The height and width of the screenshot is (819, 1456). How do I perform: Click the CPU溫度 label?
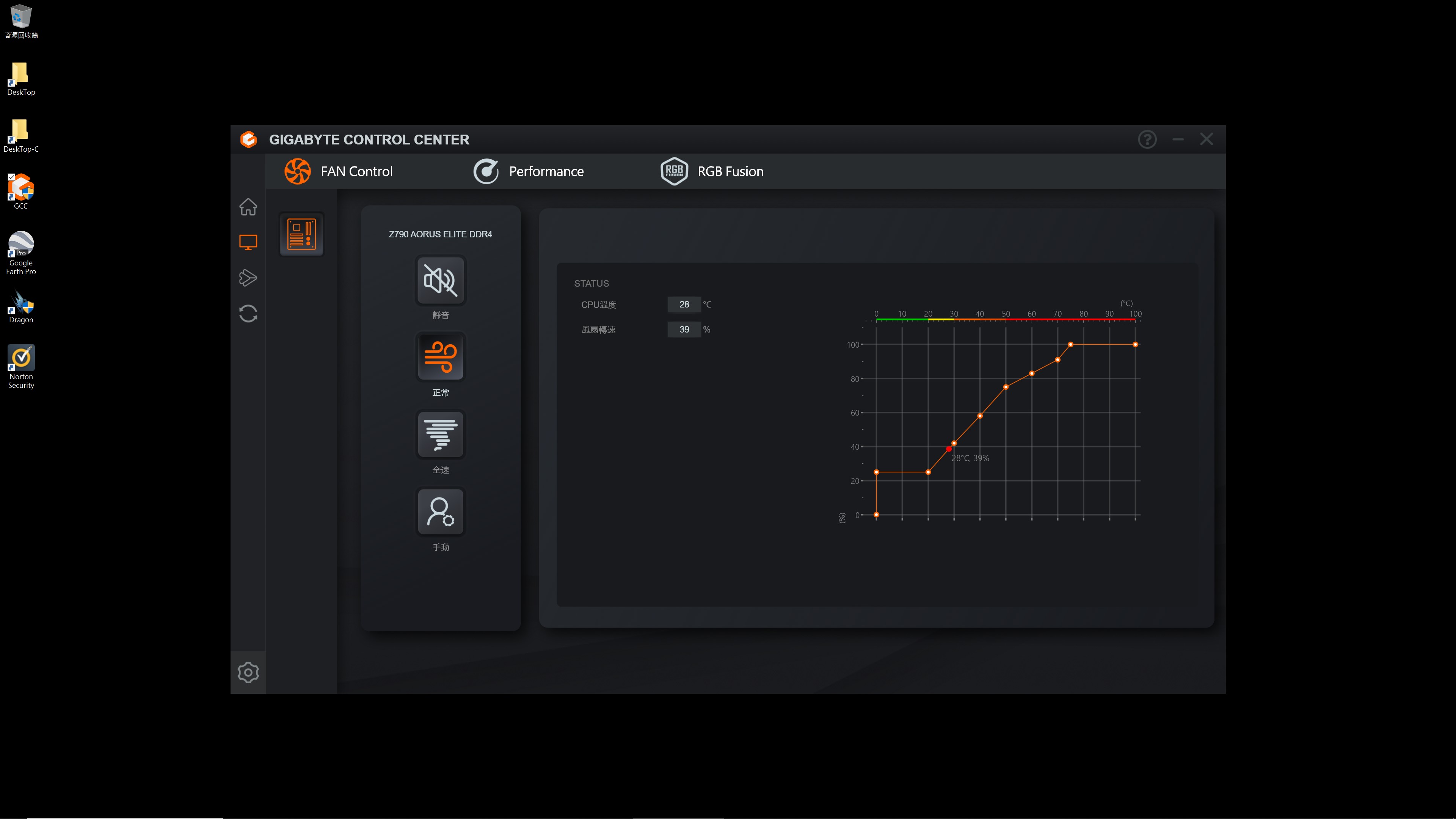(599, 304)
